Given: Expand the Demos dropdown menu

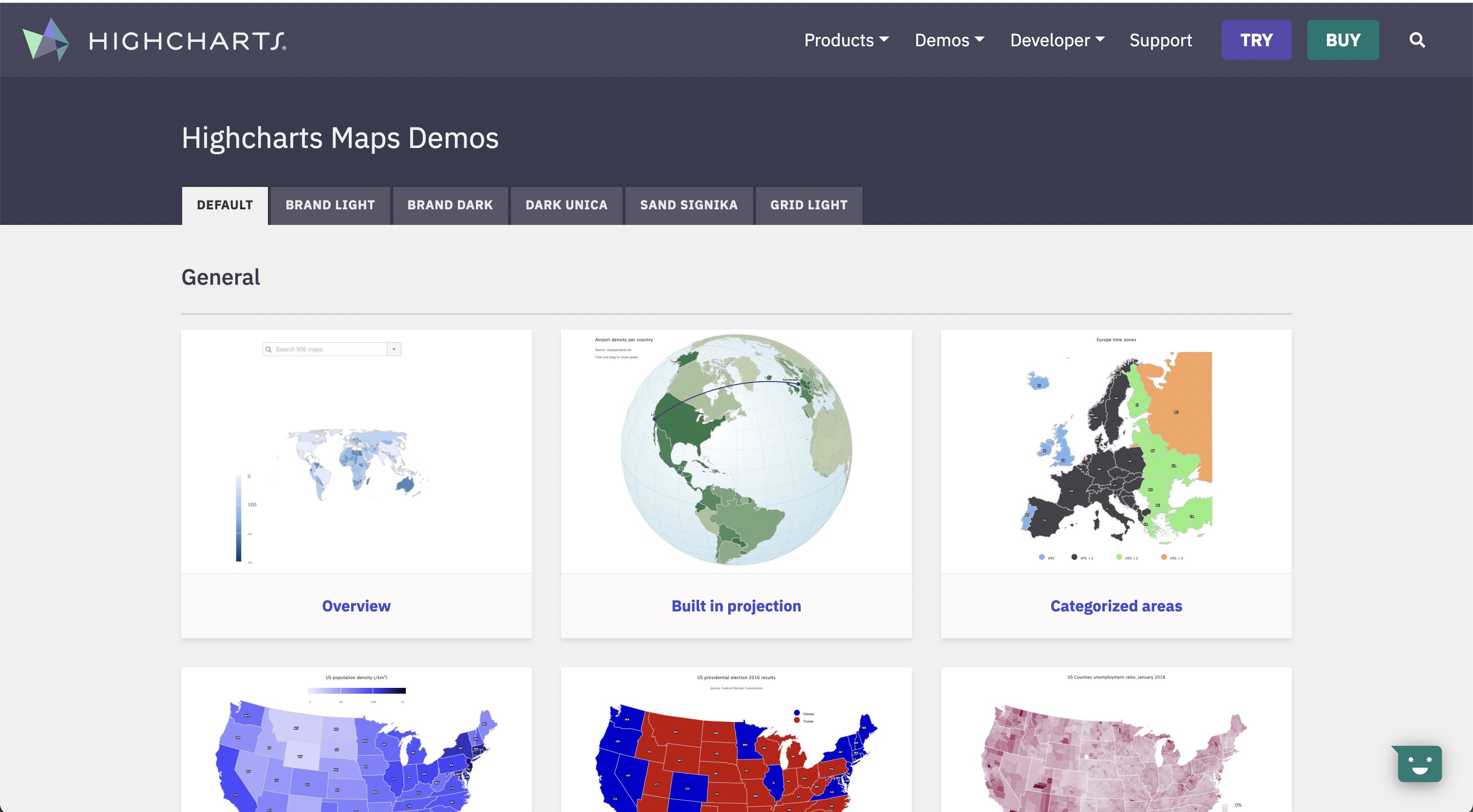Looking at the screenshot, I should coord(949,40).
